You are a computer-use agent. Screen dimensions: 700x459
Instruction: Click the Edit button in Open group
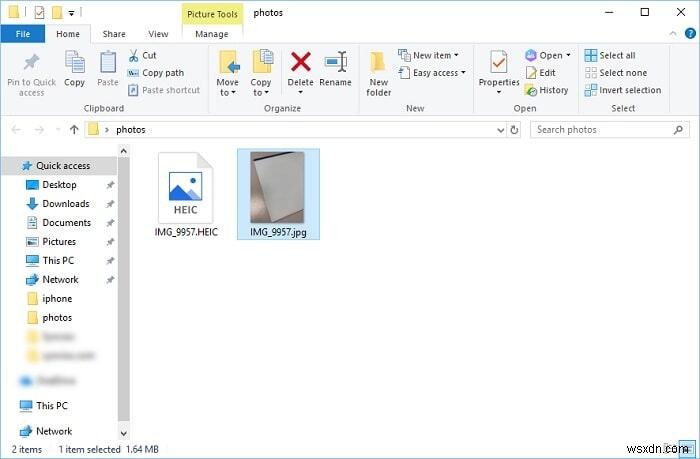541,73
